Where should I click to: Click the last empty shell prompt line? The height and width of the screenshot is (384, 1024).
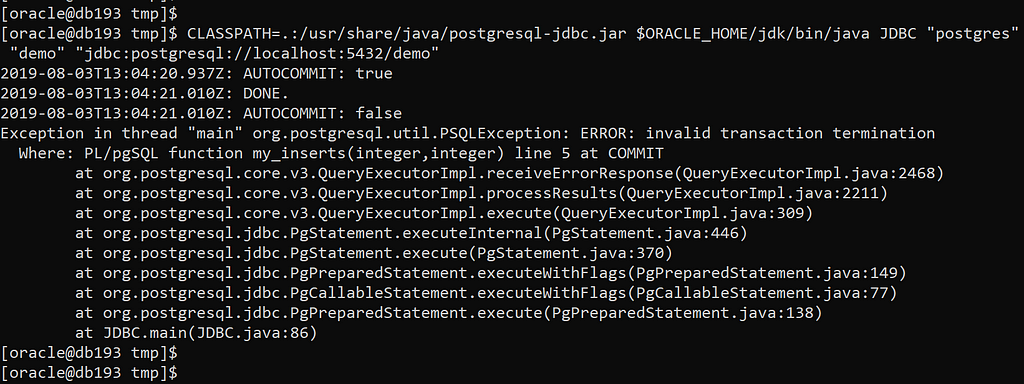click(x=89, y=374)
